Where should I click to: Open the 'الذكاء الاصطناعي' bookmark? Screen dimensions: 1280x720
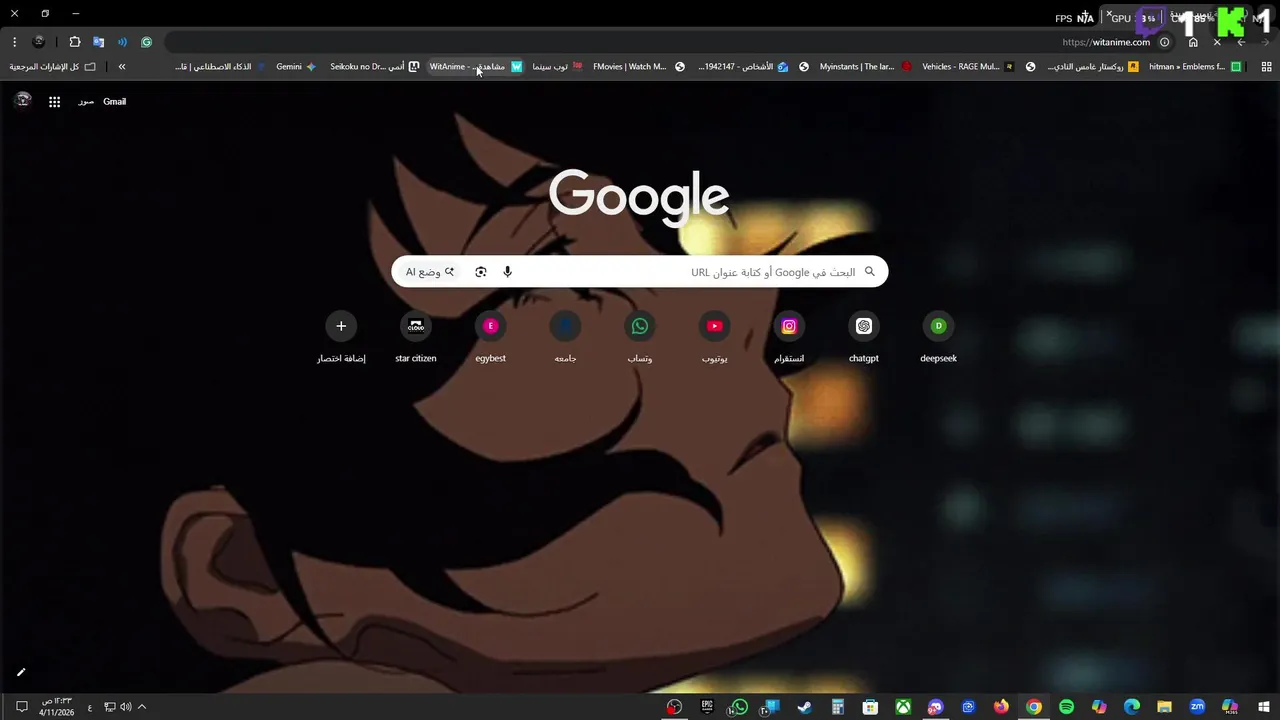220,67
